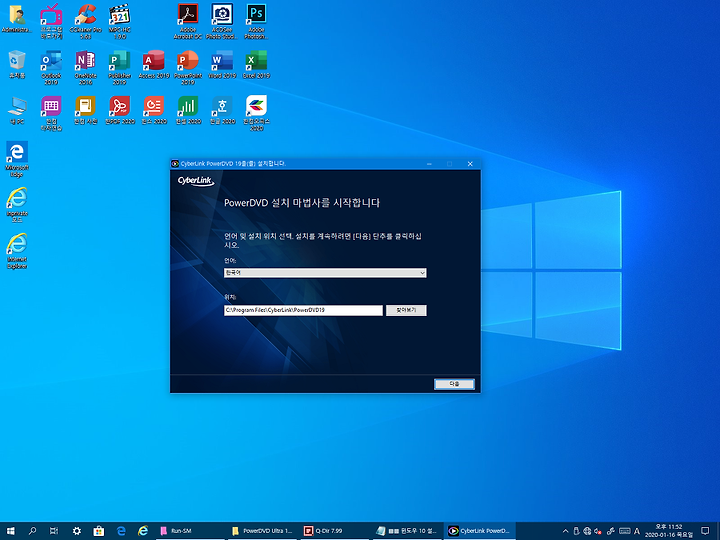
Task: Click the install location path field
Action: pyautogui.click(x=303, y=310)
